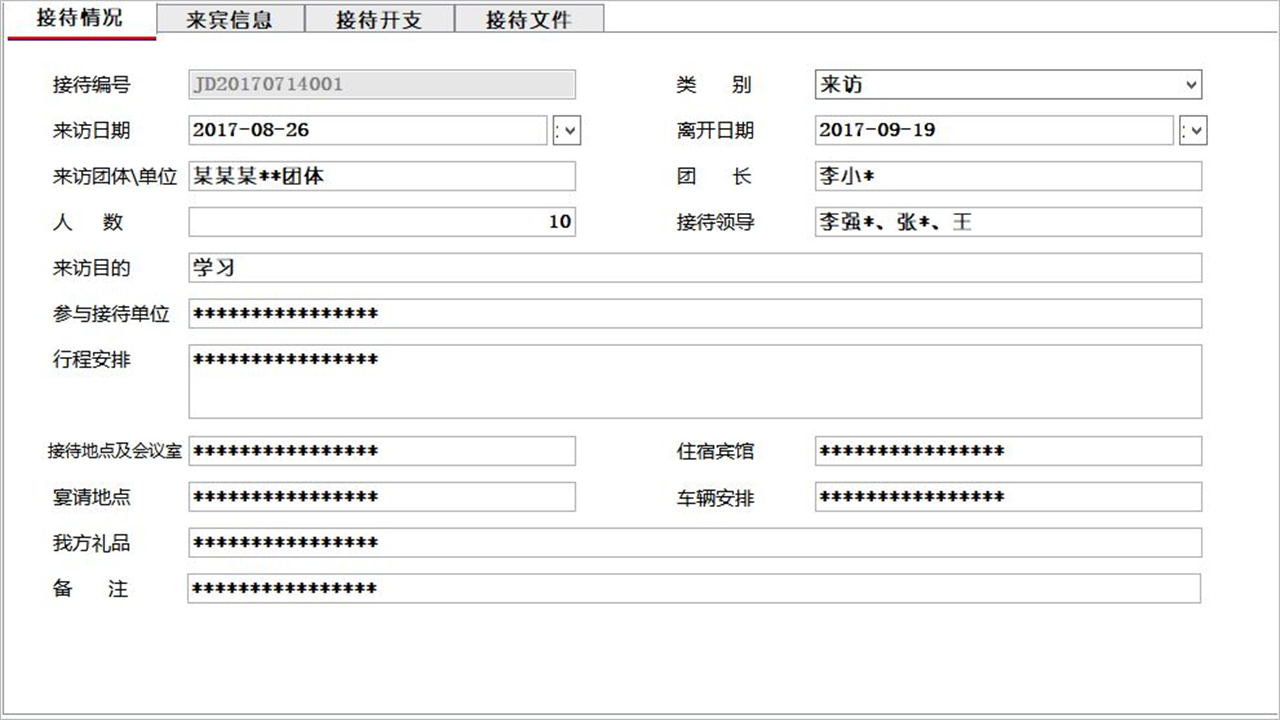Open the 来访日期 date picker
Screen dimensions: 1280x720
567,130
